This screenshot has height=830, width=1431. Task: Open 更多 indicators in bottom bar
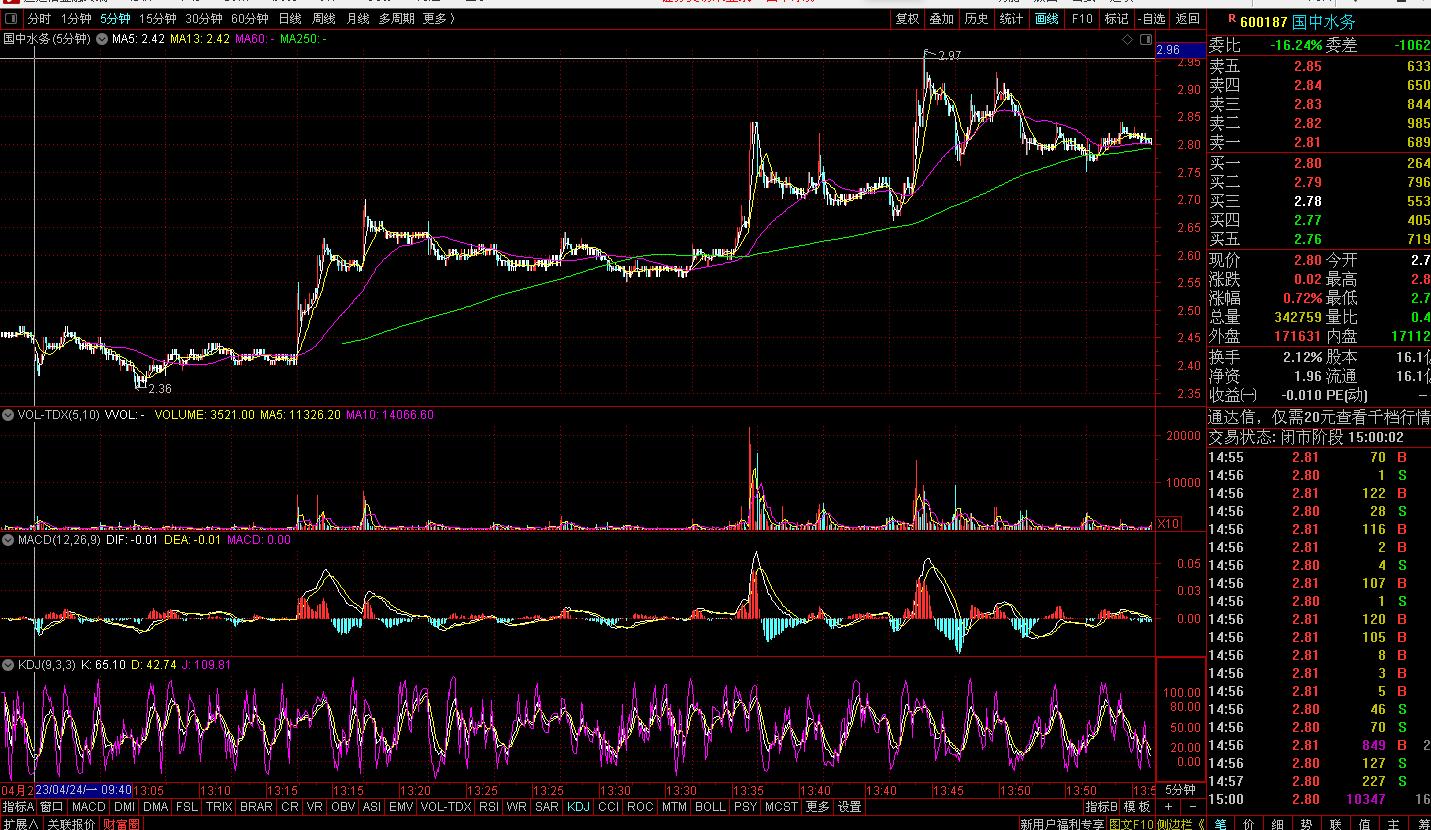(x=817, y=806)
